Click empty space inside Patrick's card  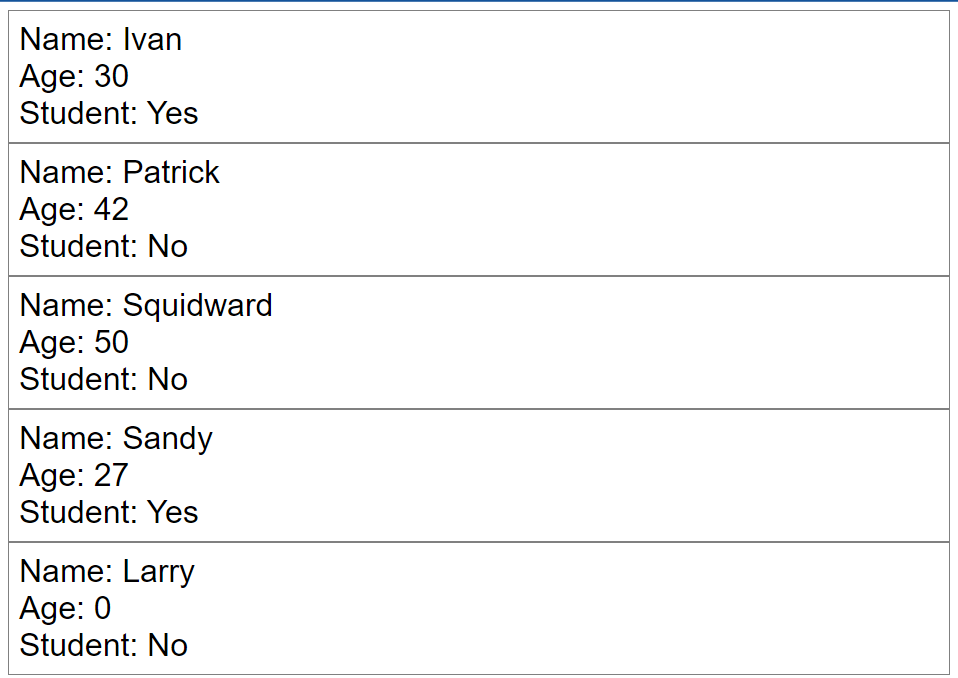point(600,210)
